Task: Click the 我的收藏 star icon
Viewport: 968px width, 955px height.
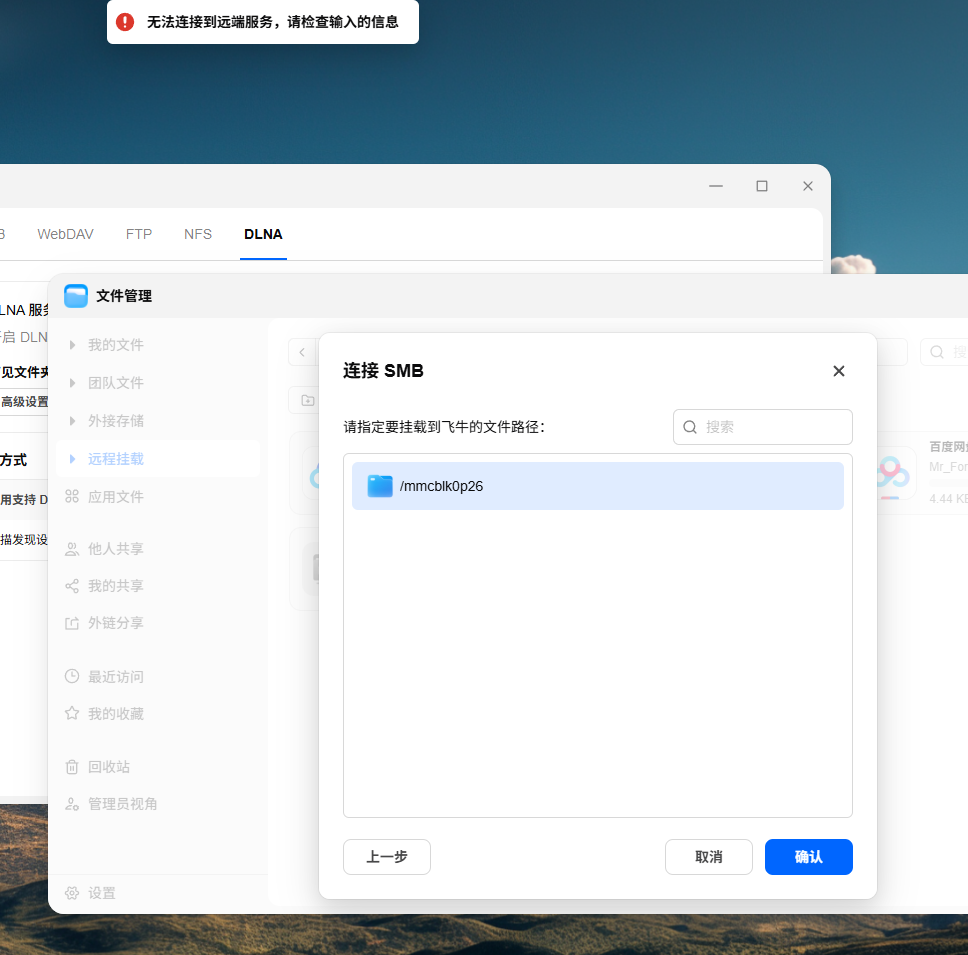Action: tap(72, 714)
